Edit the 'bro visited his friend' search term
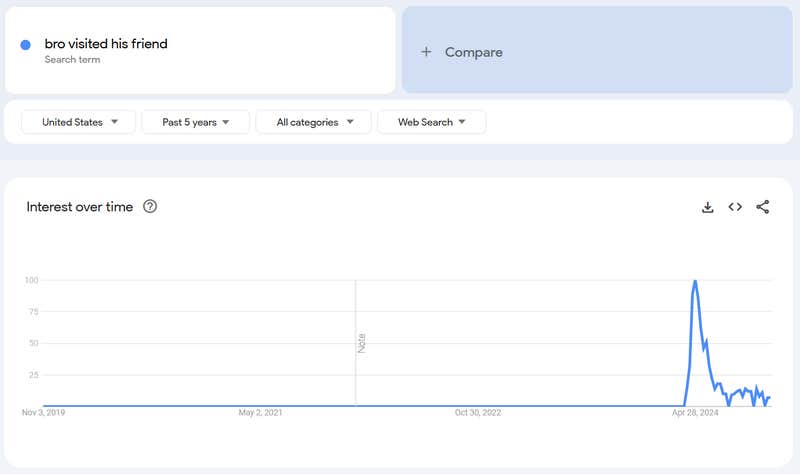Screen dimensions: 800x474 (106, 44)
